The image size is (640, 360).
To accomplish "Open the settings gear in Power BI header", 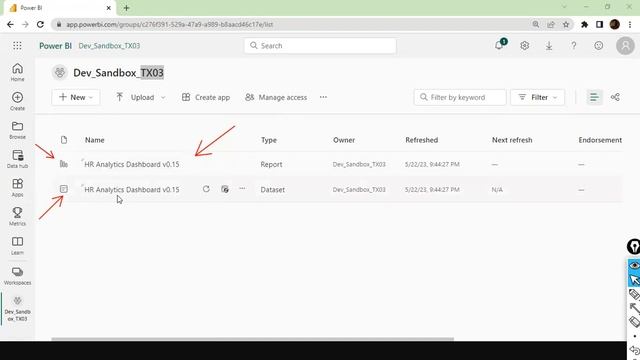I will coord(524,46).
